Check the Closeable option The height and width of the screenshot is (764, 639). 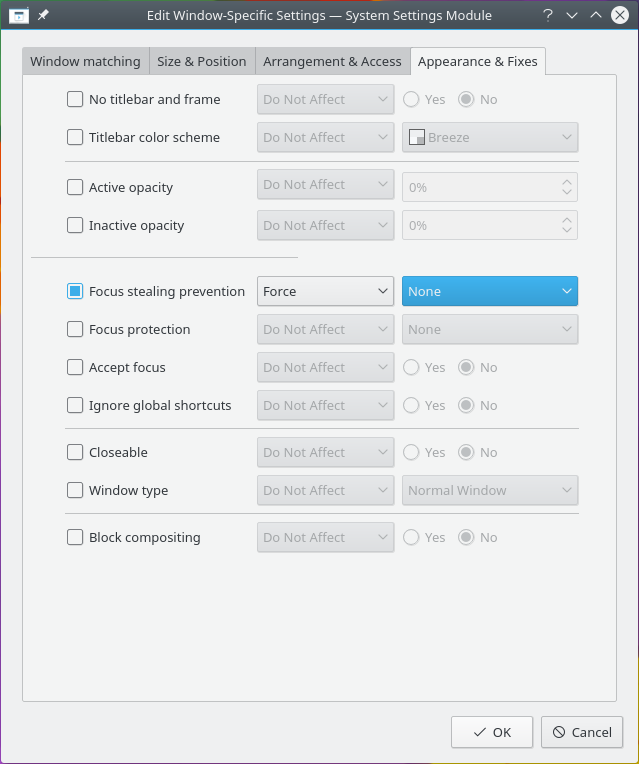[x=75, y=452]
